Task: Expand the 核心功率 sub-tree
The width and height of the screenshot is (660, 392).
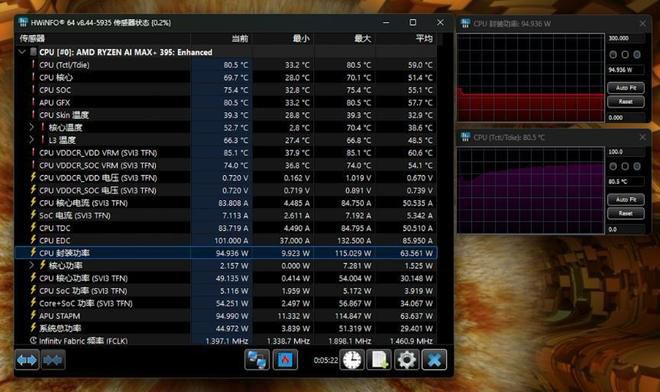Action: coord(32,265)
